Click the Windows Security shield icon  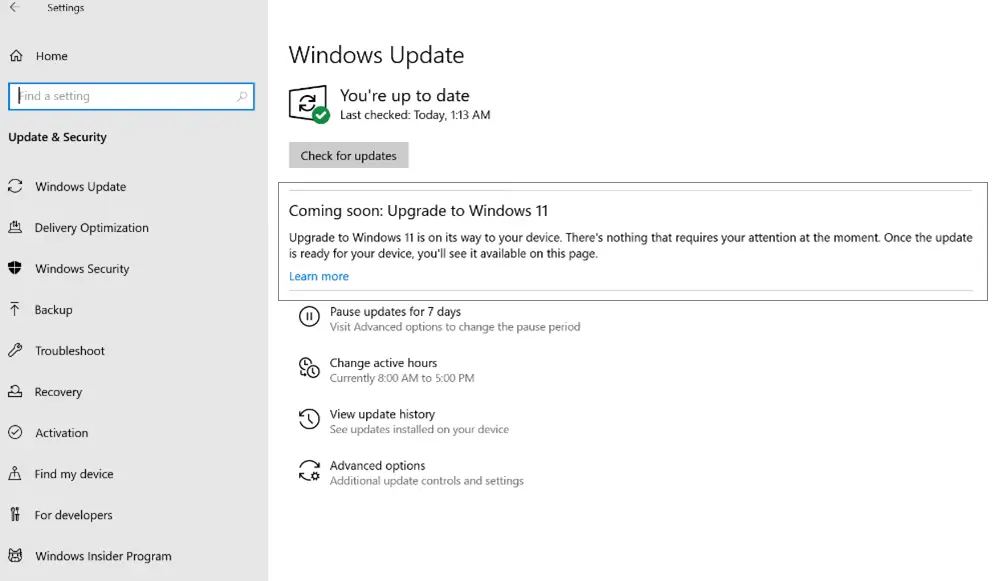(x=15, y=268)
